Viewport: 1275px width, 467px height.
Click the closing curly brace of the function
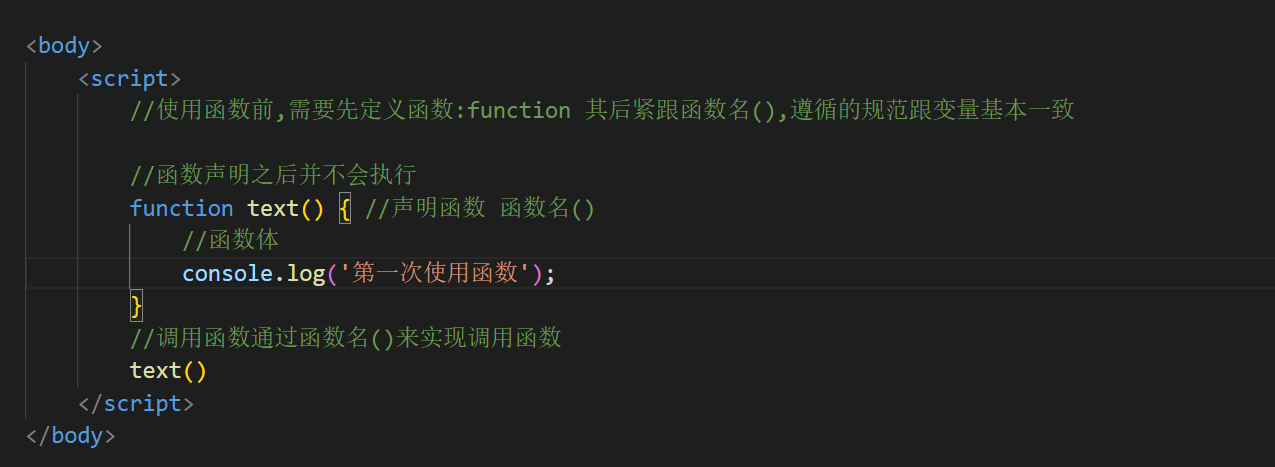pyautogui.click(x=137, y=305)
